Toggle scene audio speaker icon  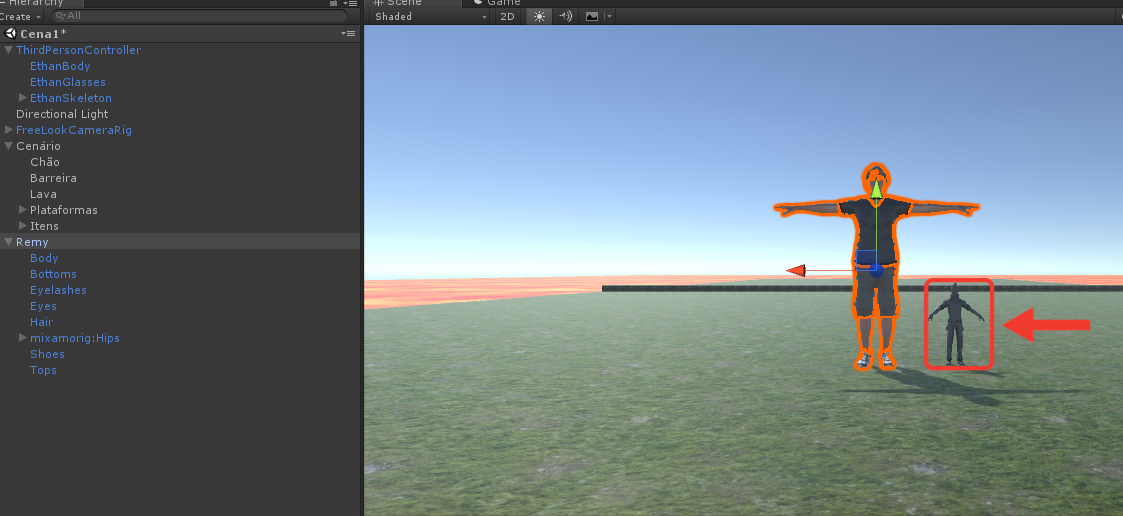coord(566,16)
